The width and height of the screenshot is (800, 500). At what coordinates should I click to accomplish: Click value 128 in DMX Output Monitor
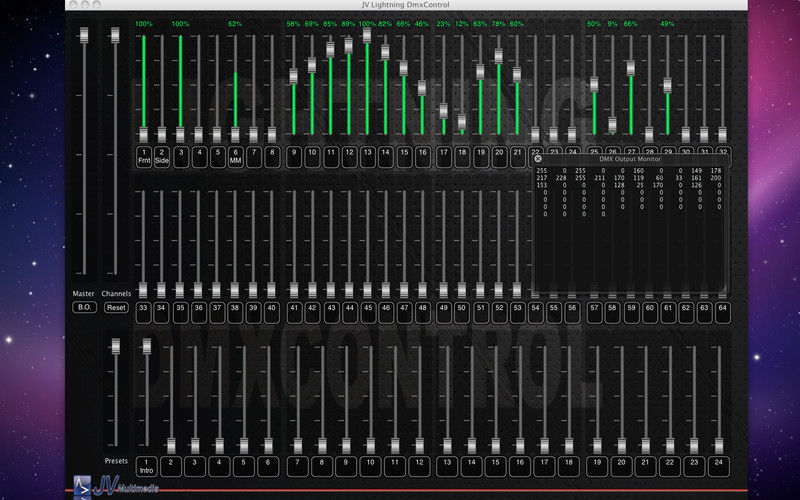coord(619,185)
